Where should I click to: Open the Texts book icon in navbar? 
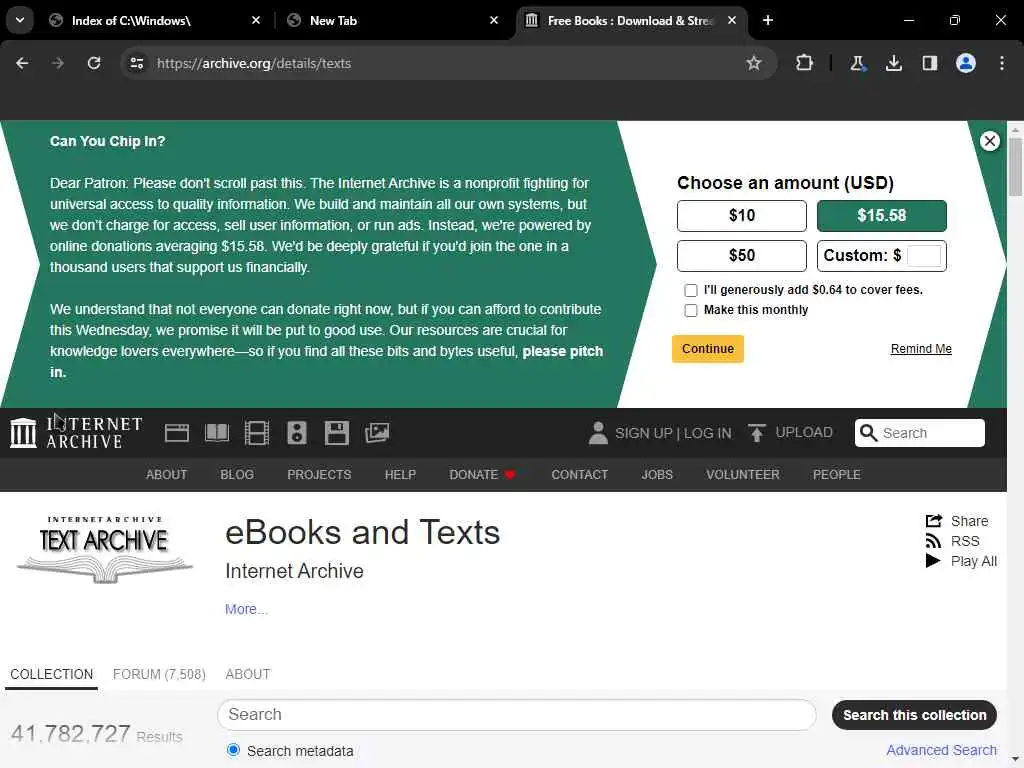[217, 433]
